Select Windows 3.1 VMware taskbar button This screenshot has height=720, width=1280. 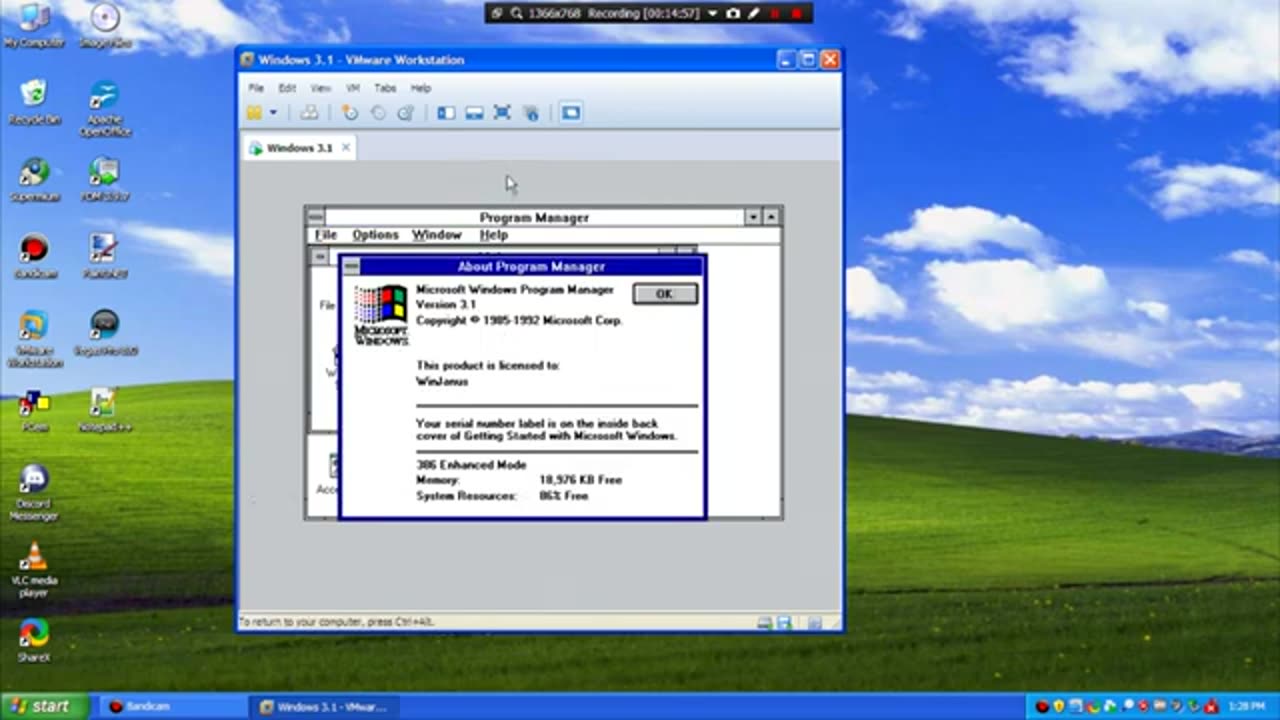coord(322,707)
